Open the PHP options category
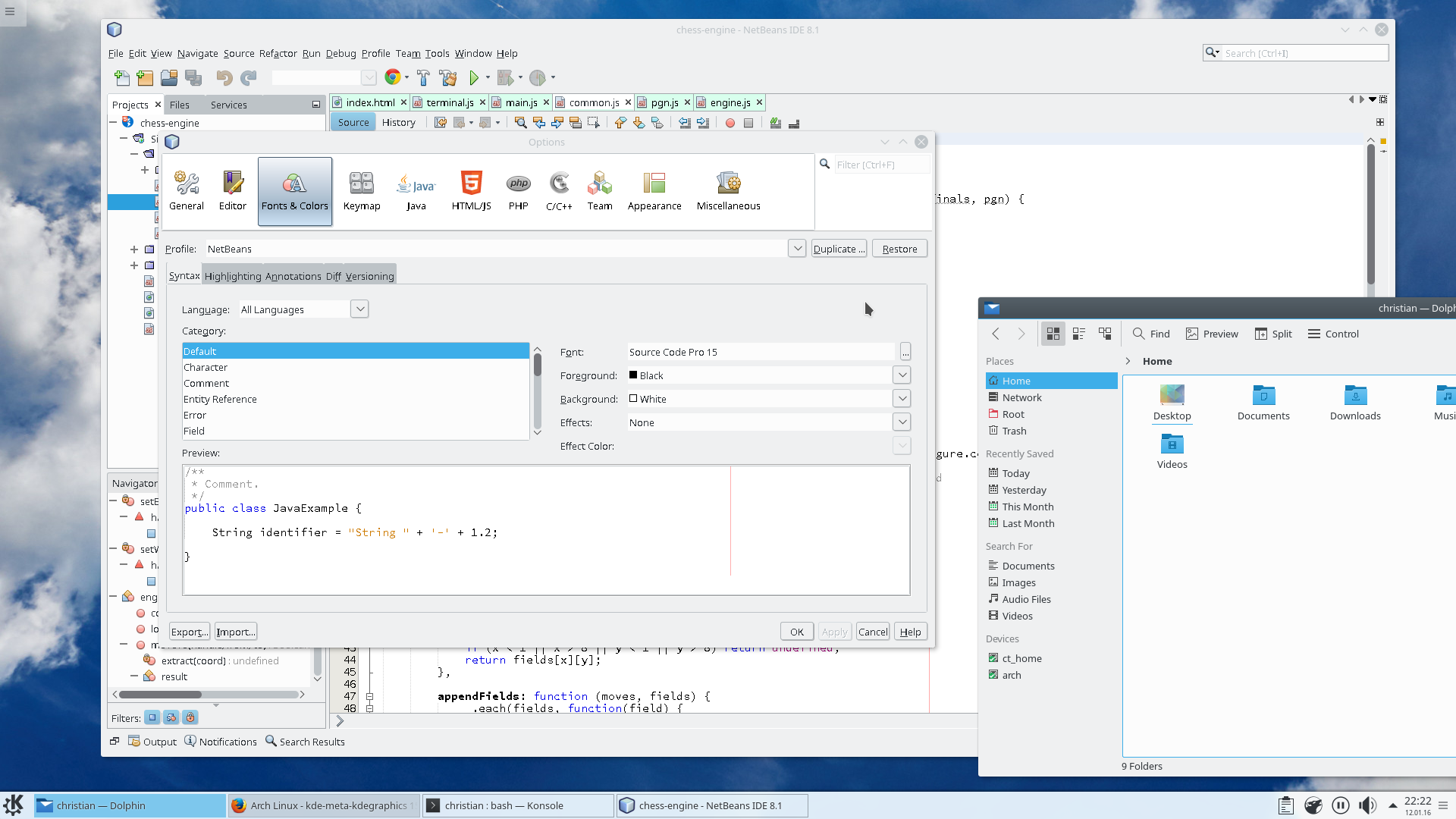This screenshot has width=1456, height=819. (519, 191)
